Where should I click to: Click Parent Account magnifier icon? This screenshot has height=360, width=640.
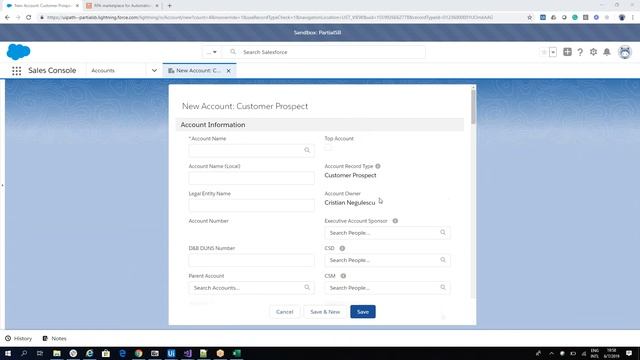pos(307,288)
